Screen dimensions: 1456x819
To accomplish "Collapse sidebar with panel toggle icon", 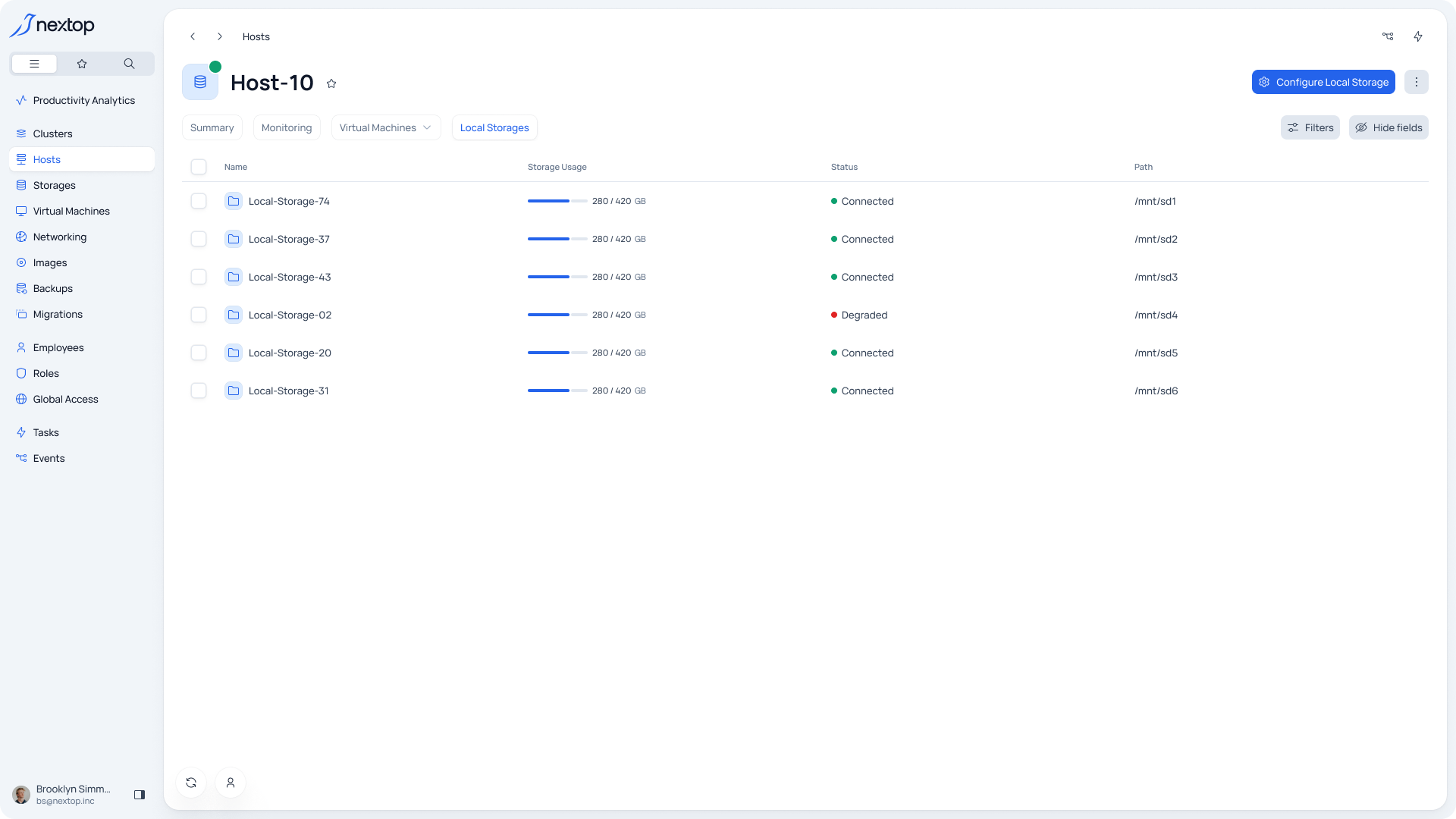I will pyautogui.click(x=140, y=795).
